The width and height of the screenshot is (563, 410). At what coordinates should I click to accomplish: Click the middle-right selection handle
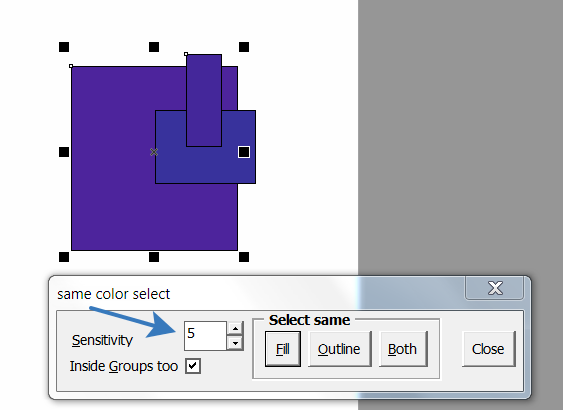[x=244, y=152]
